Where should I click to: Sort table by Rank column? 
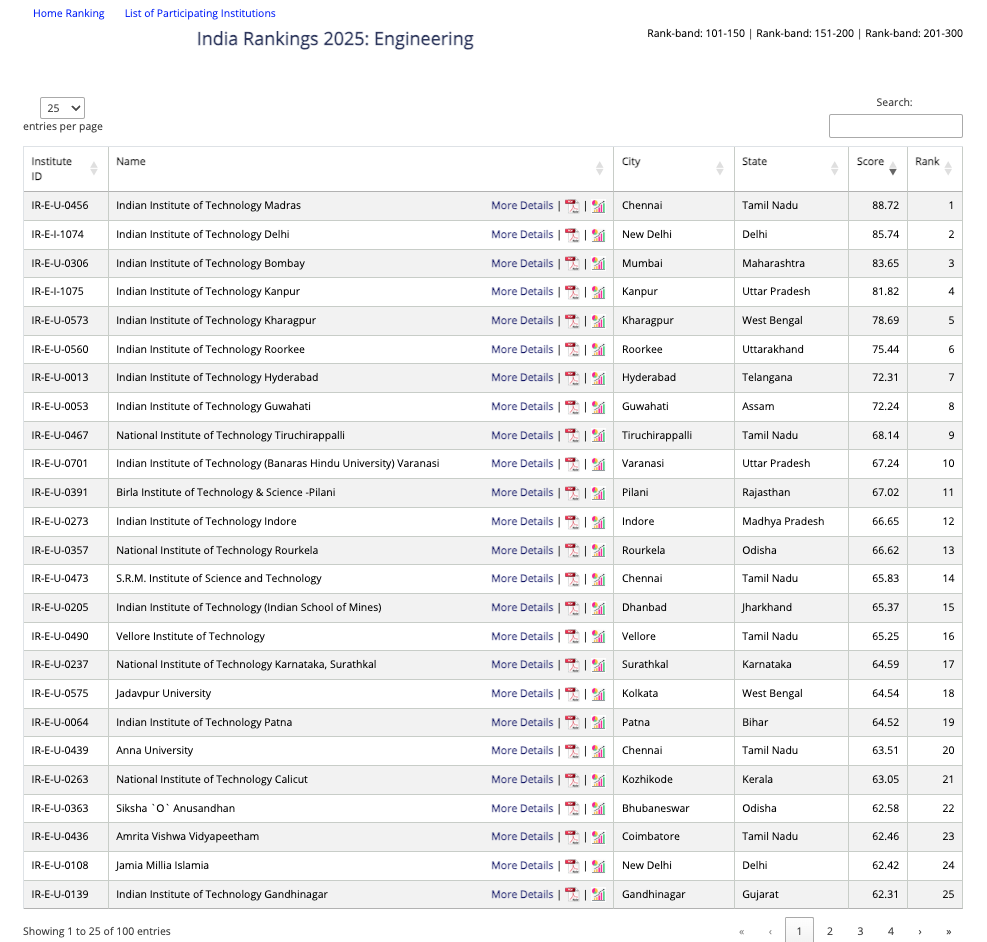click(935, 169)
